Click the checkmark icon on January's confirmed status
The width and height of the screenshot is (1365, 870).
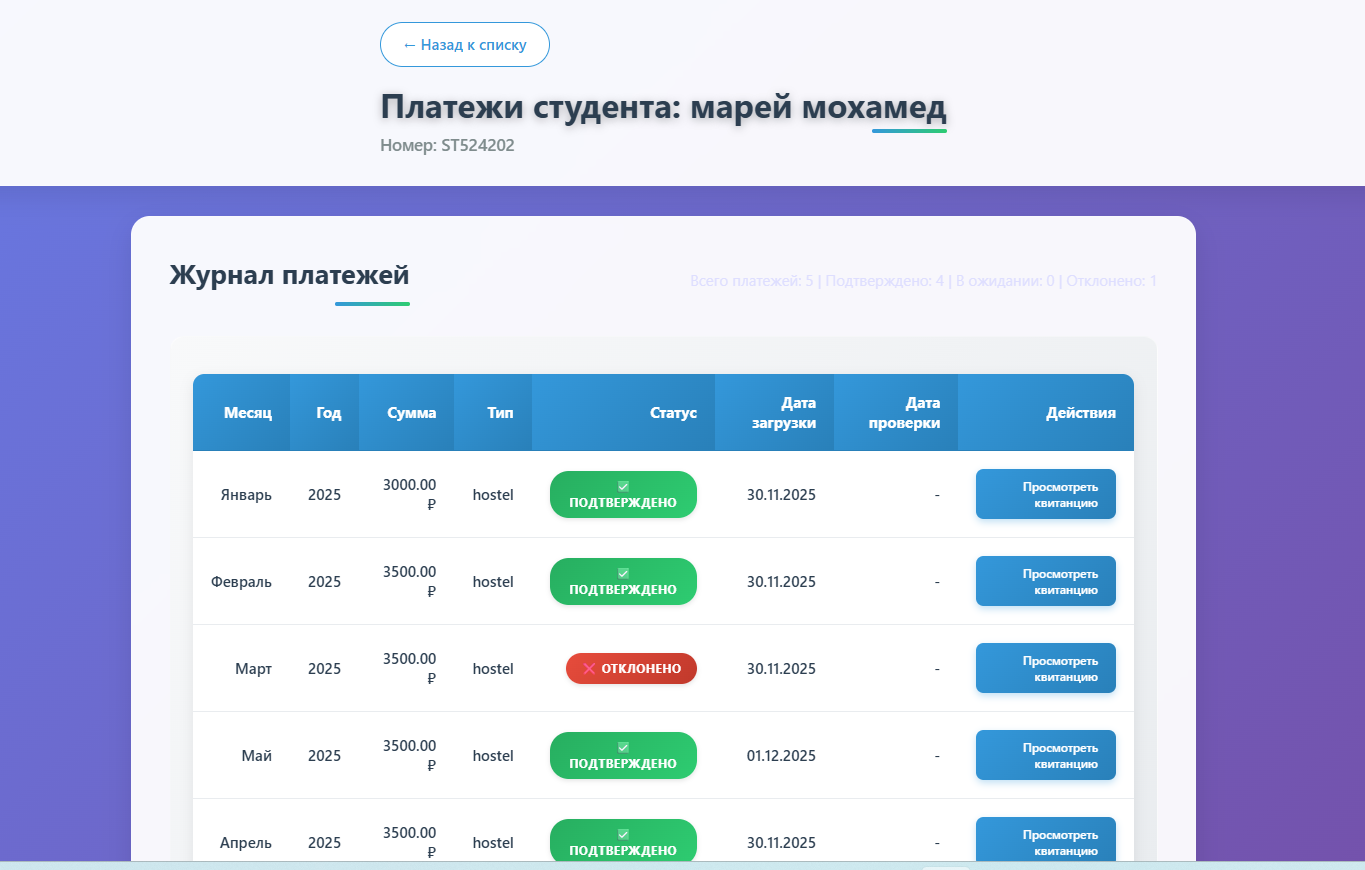[x=622, y=487]
